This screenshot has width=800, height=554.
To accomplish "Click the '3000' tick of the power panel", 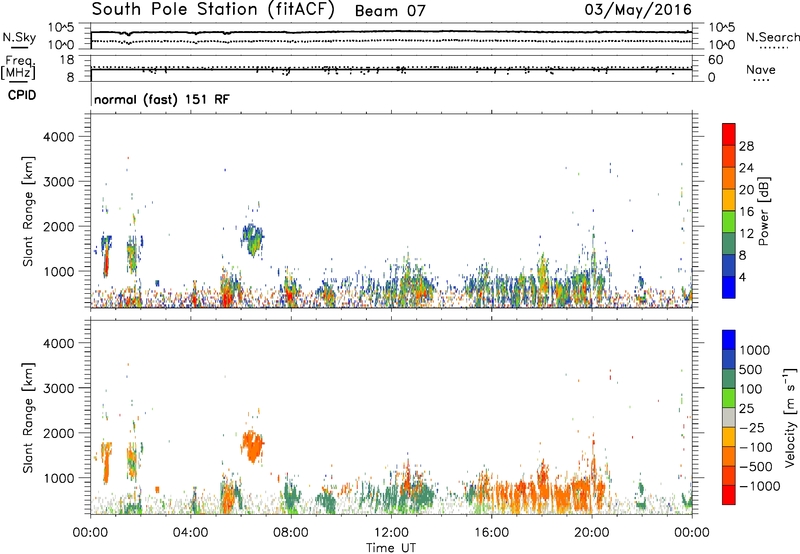I will coord(58,182).
